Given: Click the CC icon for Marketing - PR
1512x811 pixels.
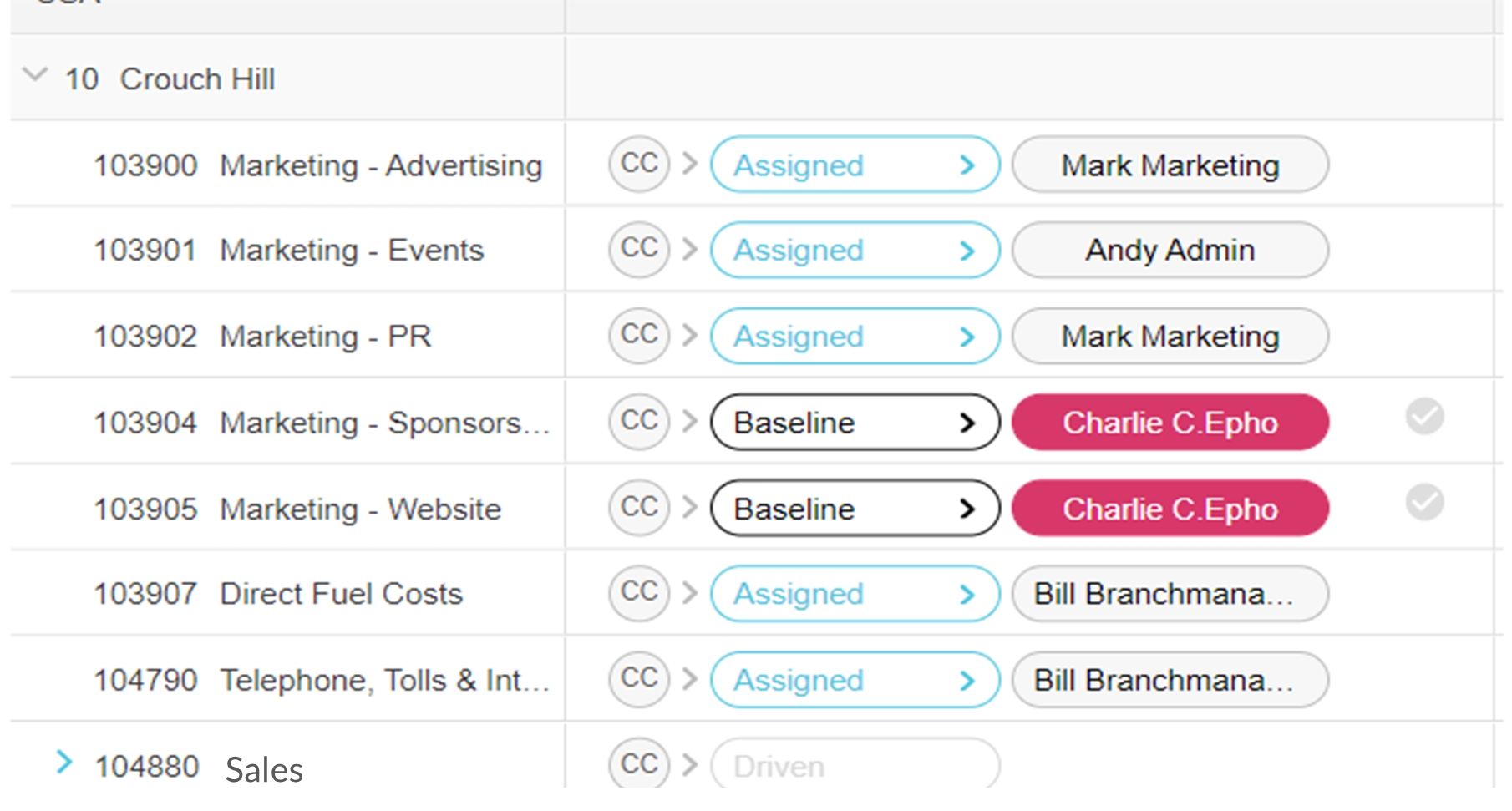Looking at the screenshot, I should click(x=639, y=335).
